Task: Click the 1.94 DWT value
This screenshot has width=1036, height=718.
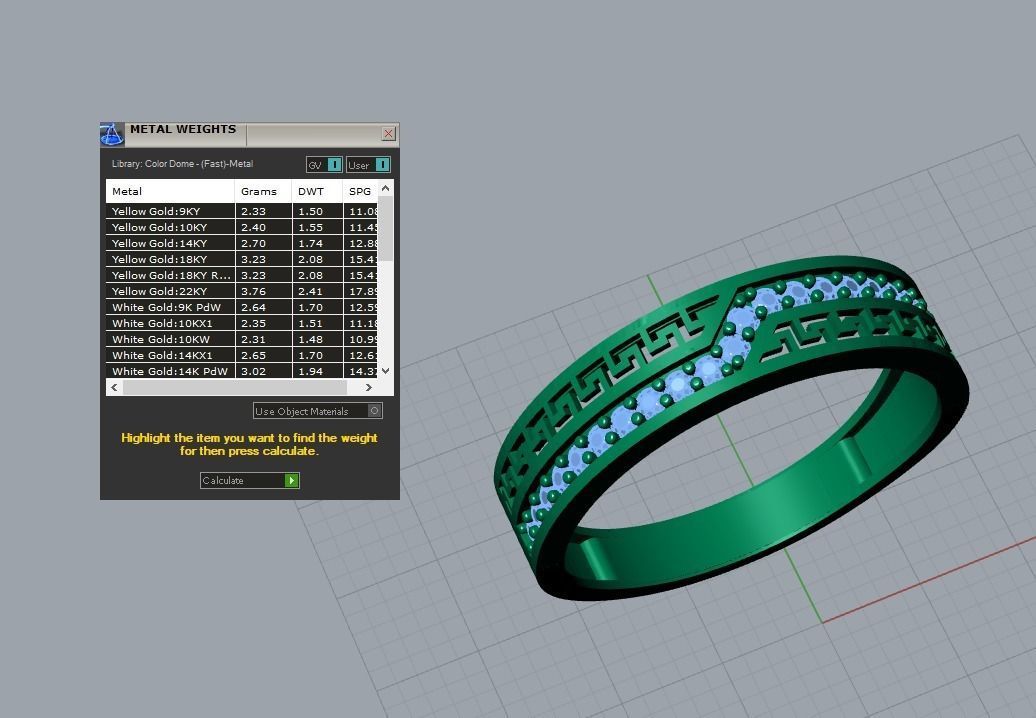Action: pyautogui.click(x=311, y=371)
